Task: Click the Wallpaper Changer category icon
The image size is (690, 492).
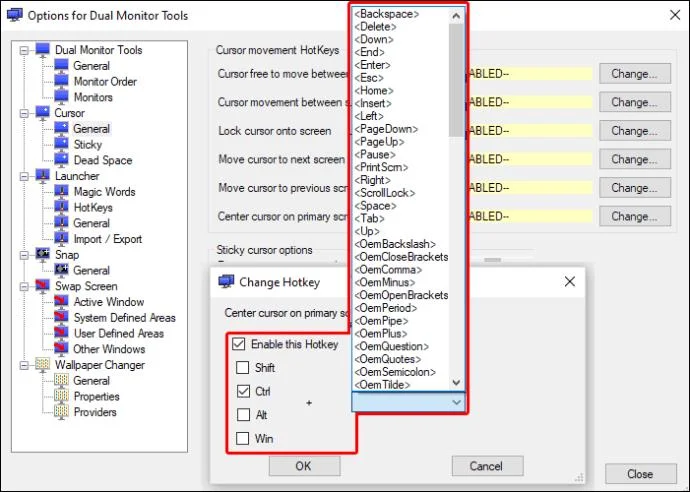Action: (x=43, y=364)
